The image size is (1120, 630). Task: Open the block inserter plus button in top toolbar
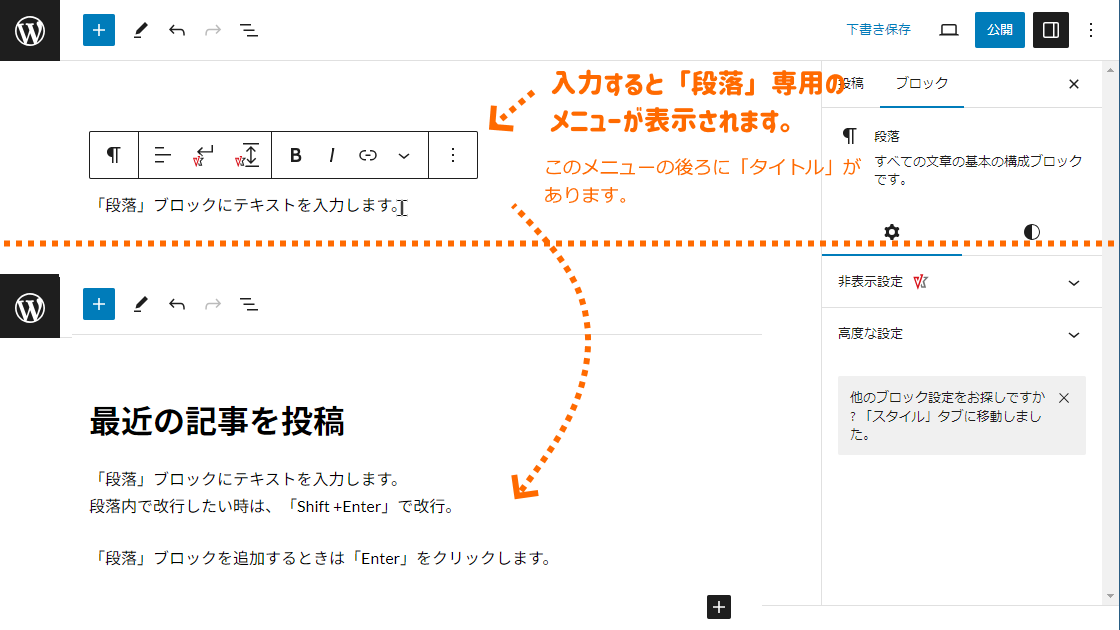[98, 30]
